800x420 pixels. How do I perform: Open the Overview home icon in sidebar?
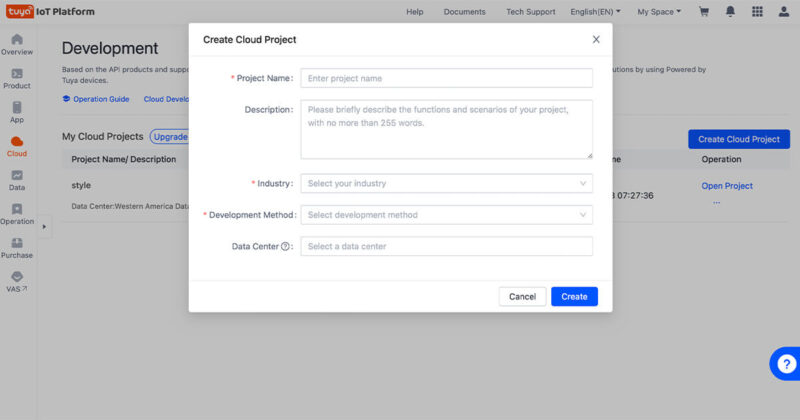point(17,39)
